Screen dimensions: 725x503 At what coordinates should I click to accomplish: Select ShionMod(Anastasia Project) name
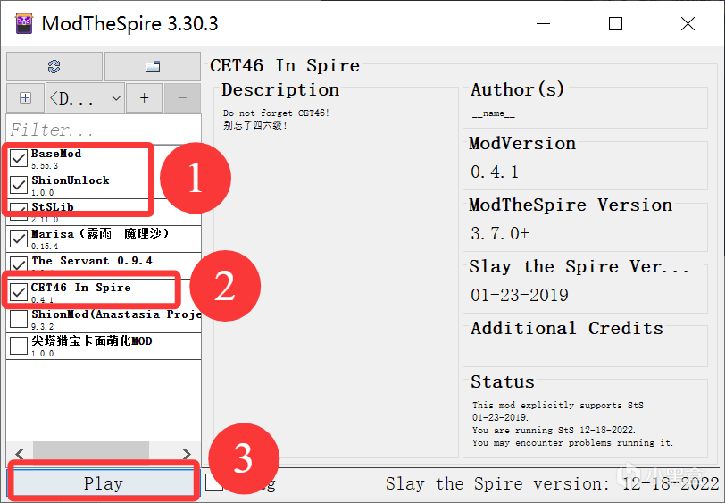pos(116,314)
